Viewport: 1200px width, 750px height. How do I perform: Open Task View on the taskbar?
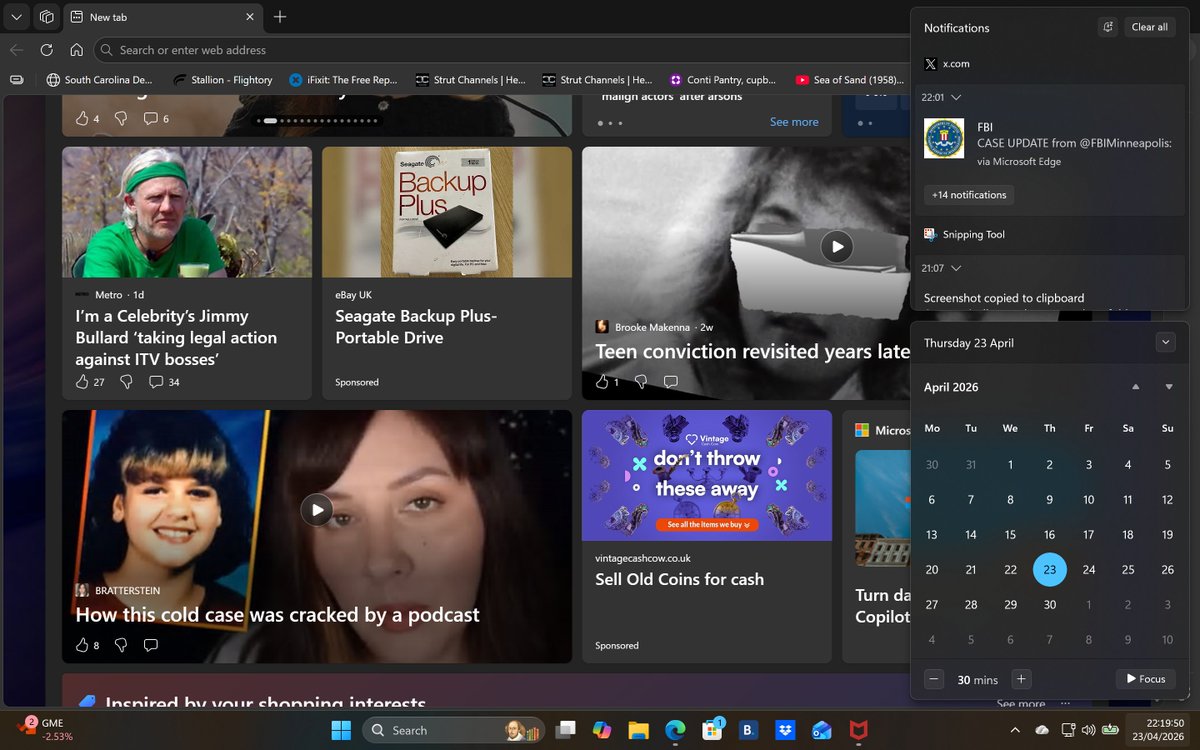tap(566, 730)
